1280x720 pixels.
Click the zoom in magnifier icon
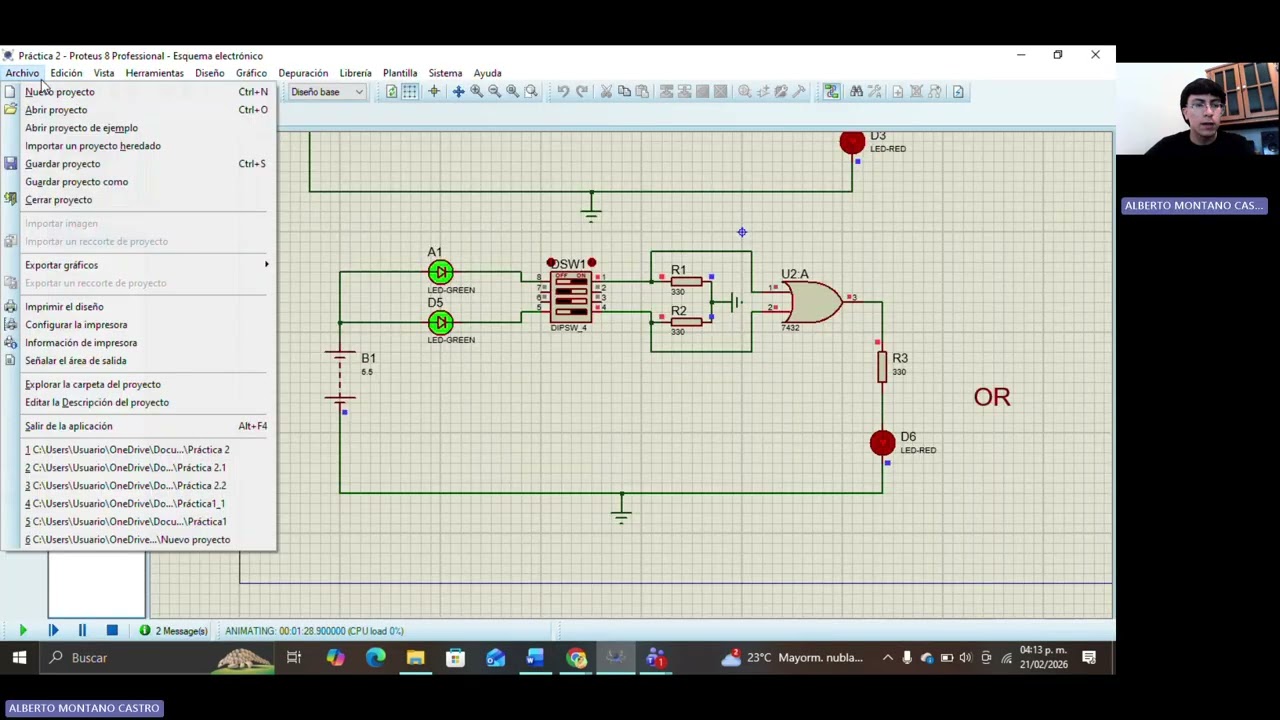point(476,91)
